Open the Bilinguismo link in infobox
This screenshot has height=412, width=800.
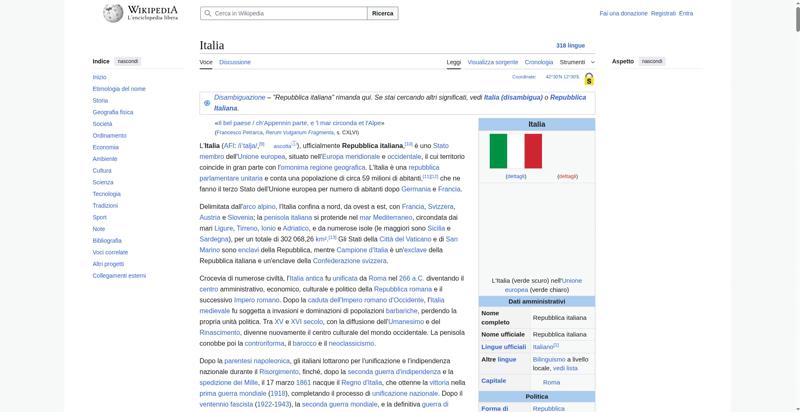(x=549, y=359)
